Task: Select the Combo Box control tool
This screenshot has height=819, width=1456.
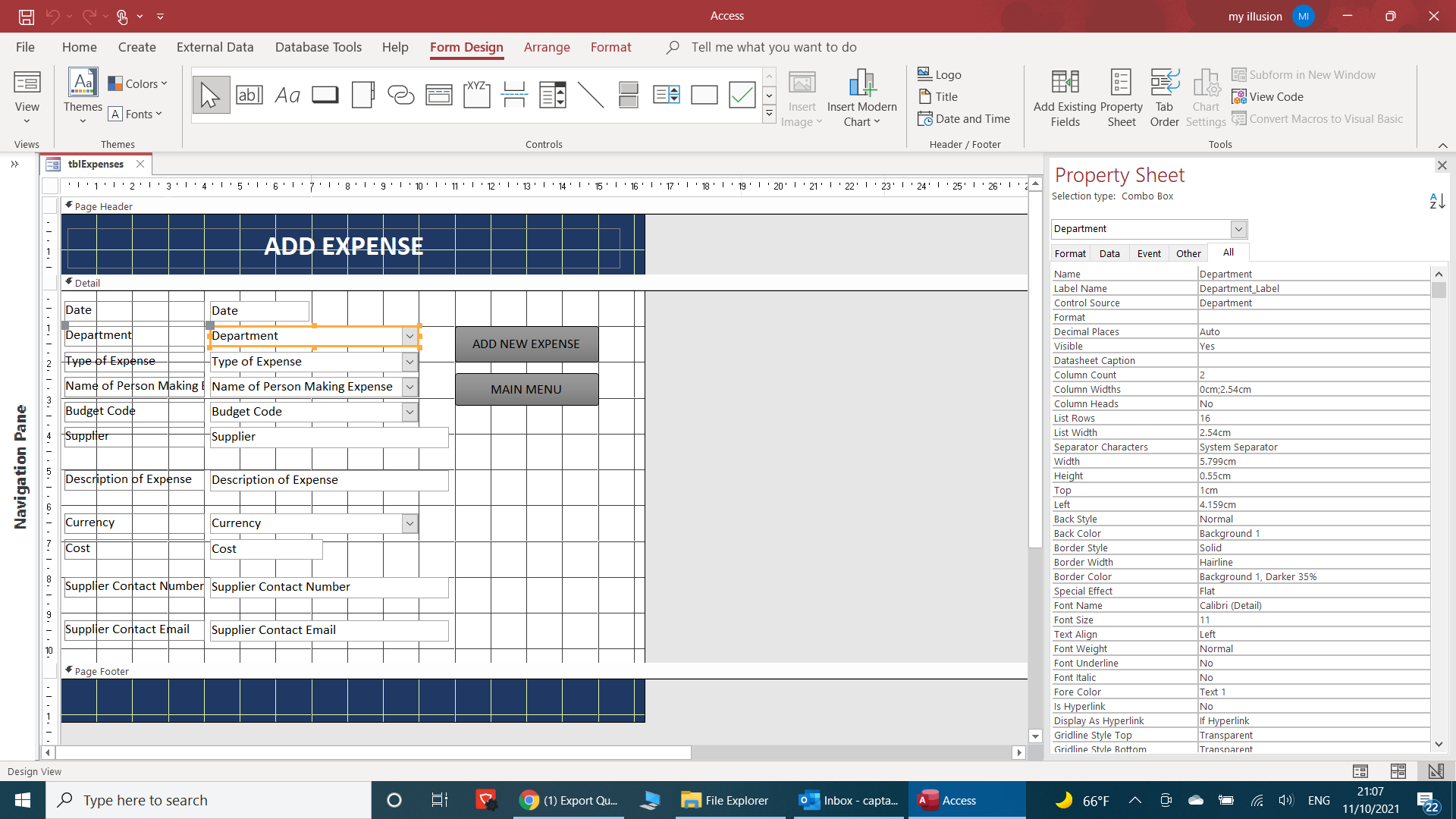Action: pyautogui.click(x=553, y=95)
